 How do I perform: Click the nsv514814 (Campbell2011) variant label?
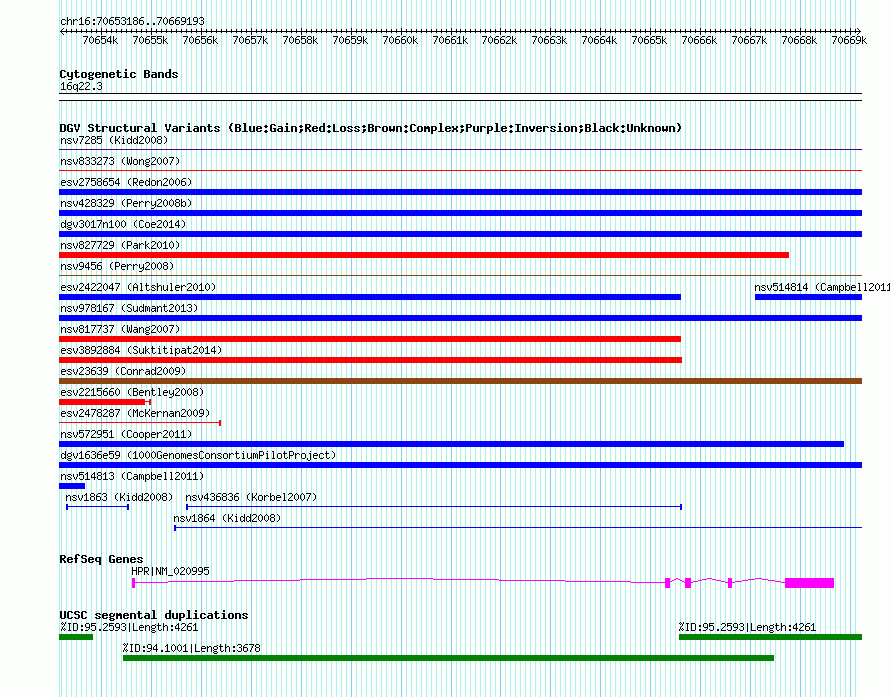822,287
